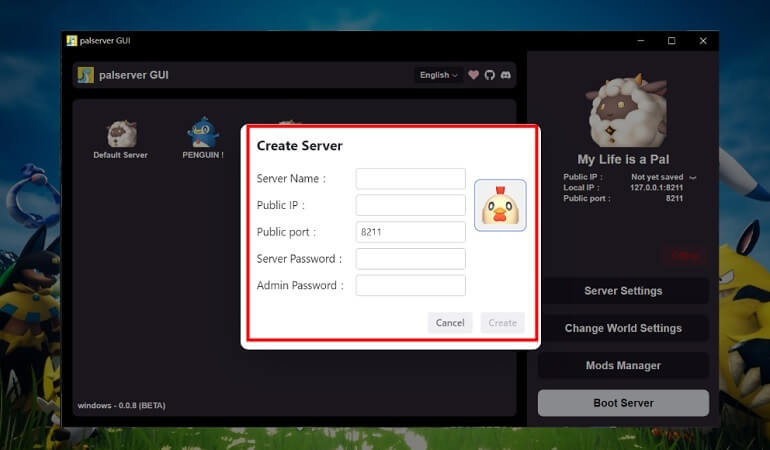Click Boot Server

[x=623, y=403]
